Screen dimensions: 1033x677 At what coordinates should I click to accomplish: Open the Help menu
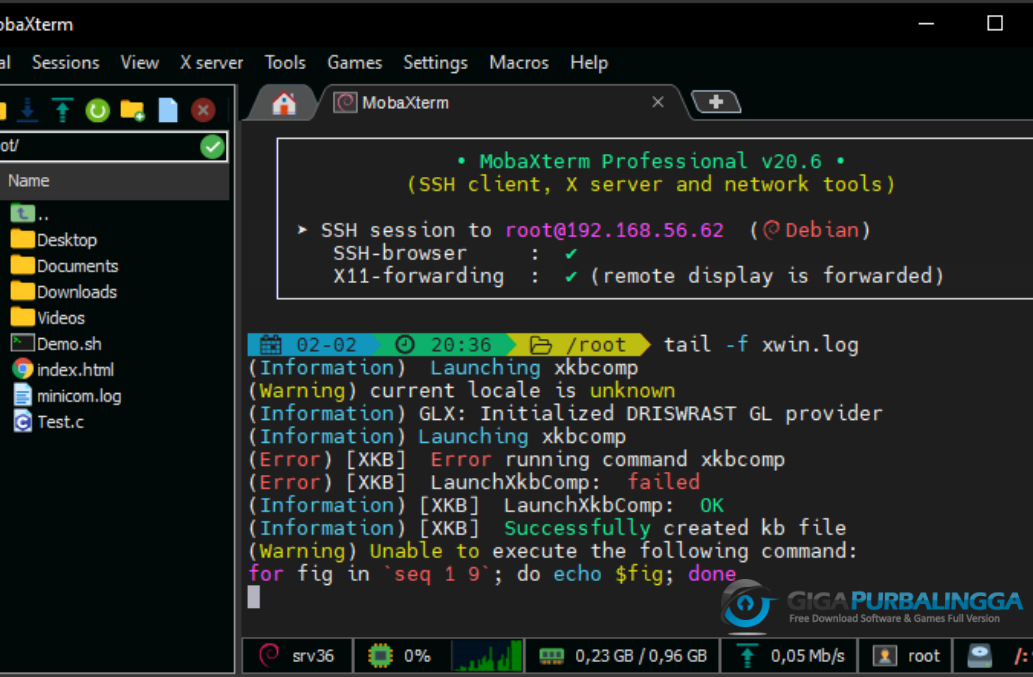click(589, 63)
